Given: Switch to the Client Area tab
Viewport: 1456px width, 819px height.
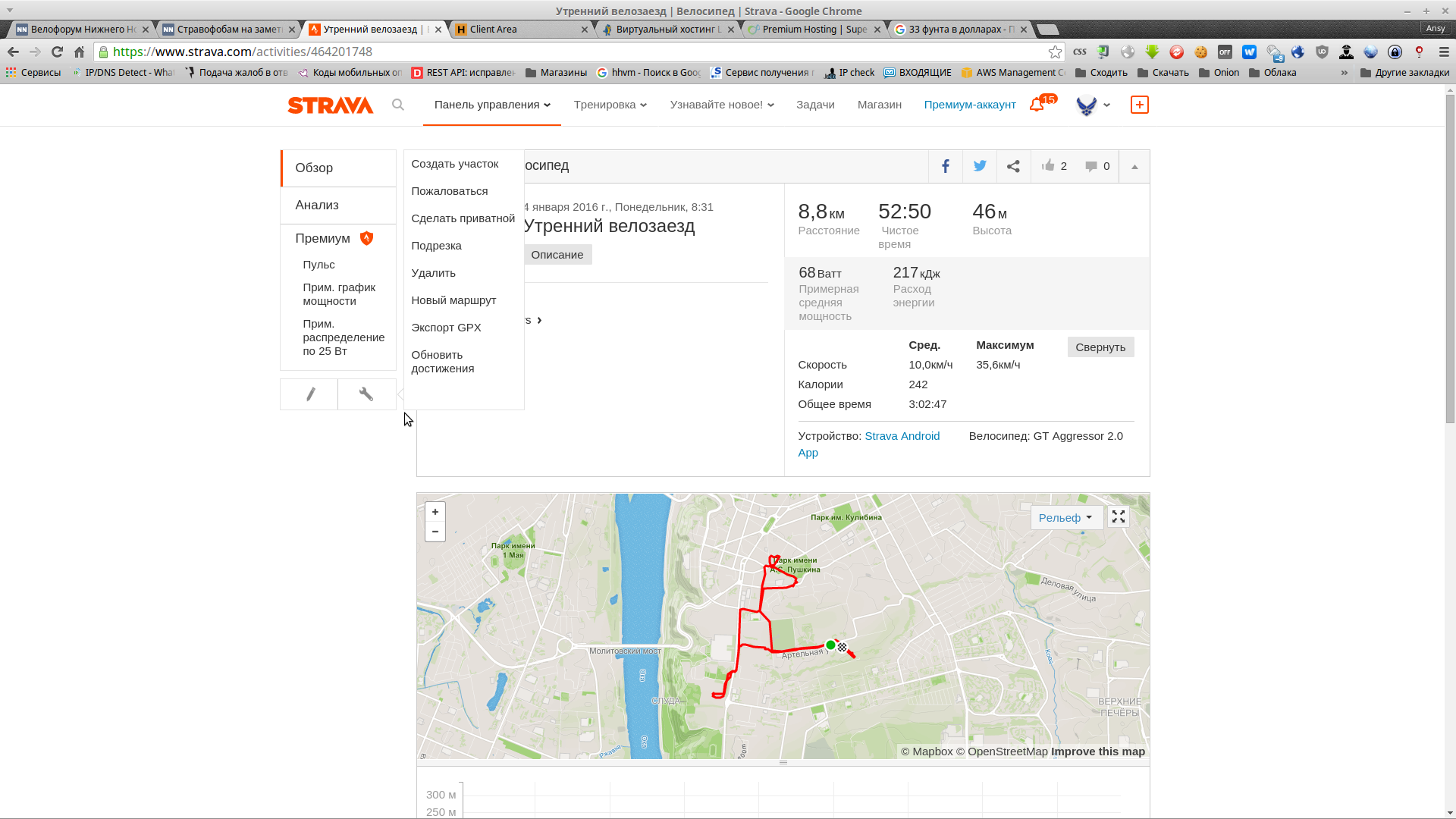Looking at the screenshot, I should click(x=522, y=30).
